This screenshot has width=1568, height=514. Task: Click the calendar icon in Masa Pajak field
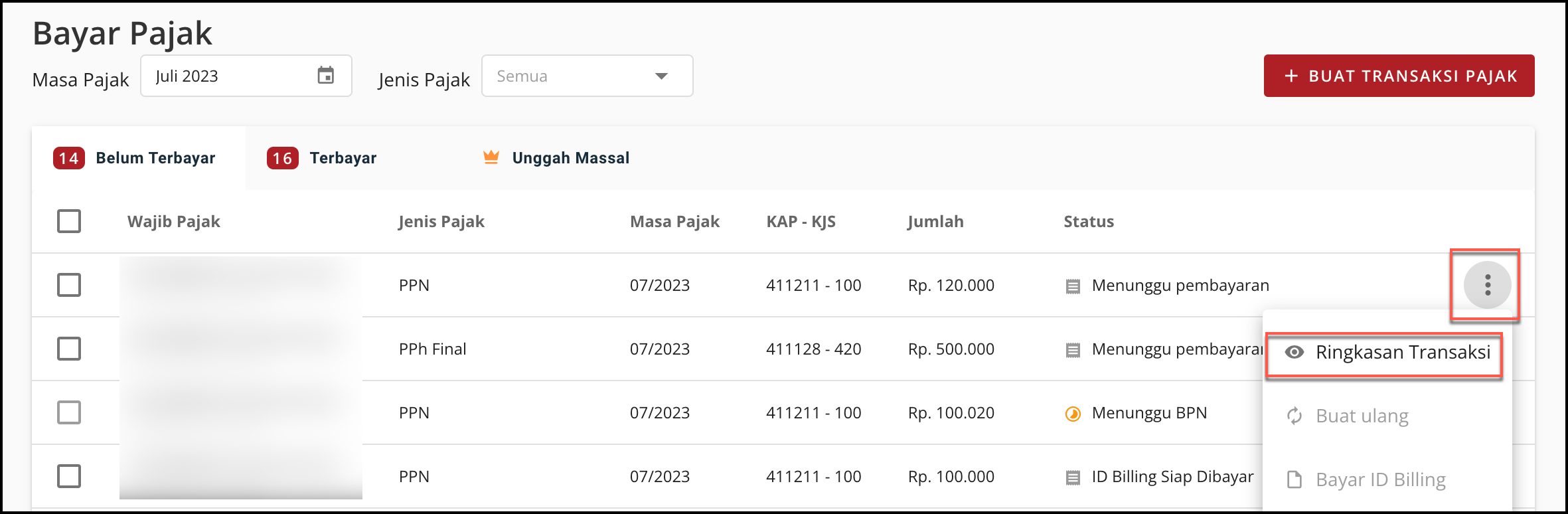(325, 76)
